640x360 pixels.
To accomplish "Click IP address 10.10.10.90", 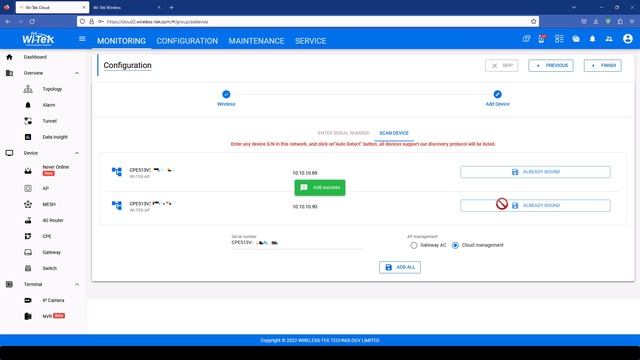I will (x=304, y=207).
